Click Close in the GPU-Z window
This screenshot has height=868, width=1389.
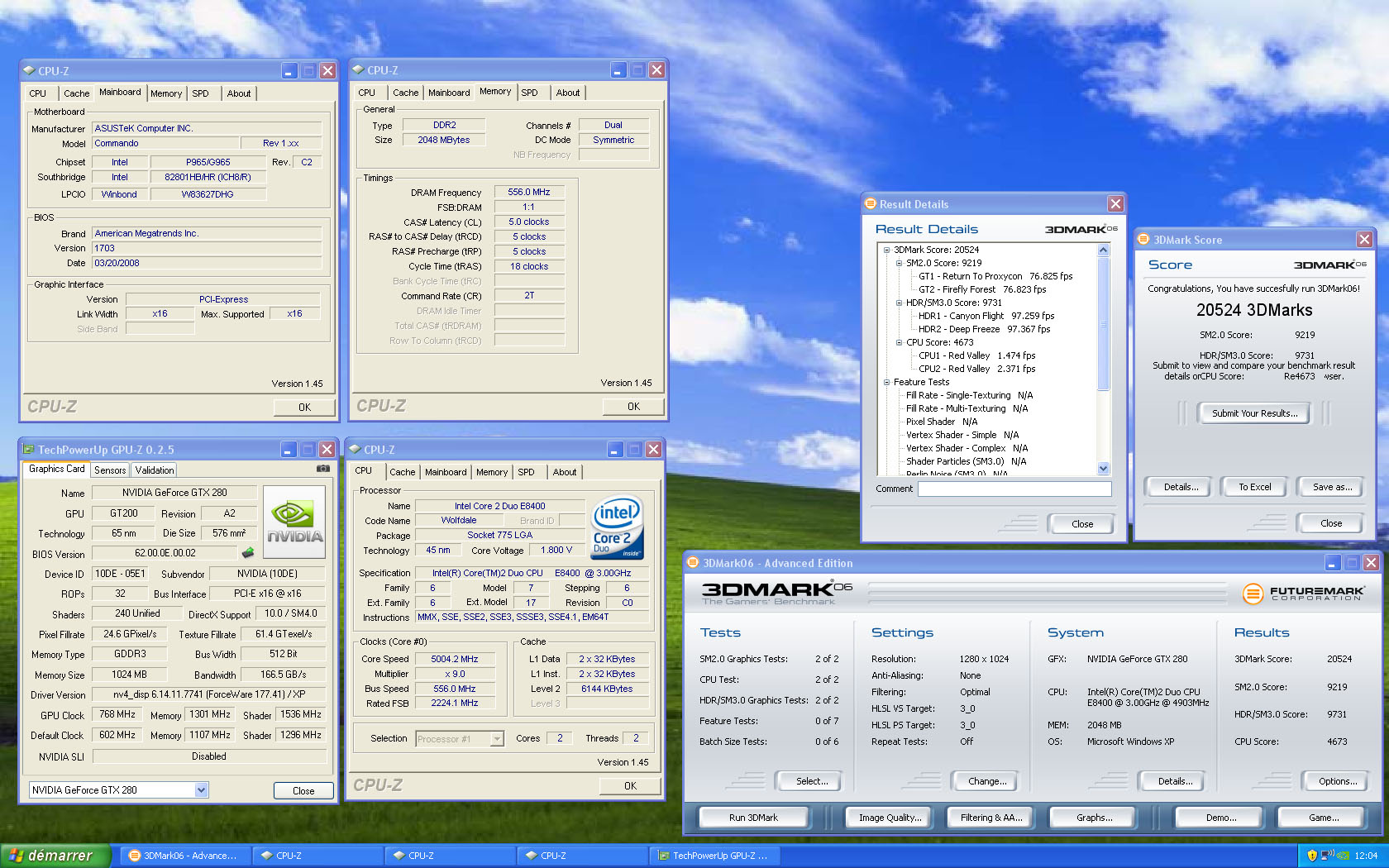pyautogui.click(x=303, y=791)
